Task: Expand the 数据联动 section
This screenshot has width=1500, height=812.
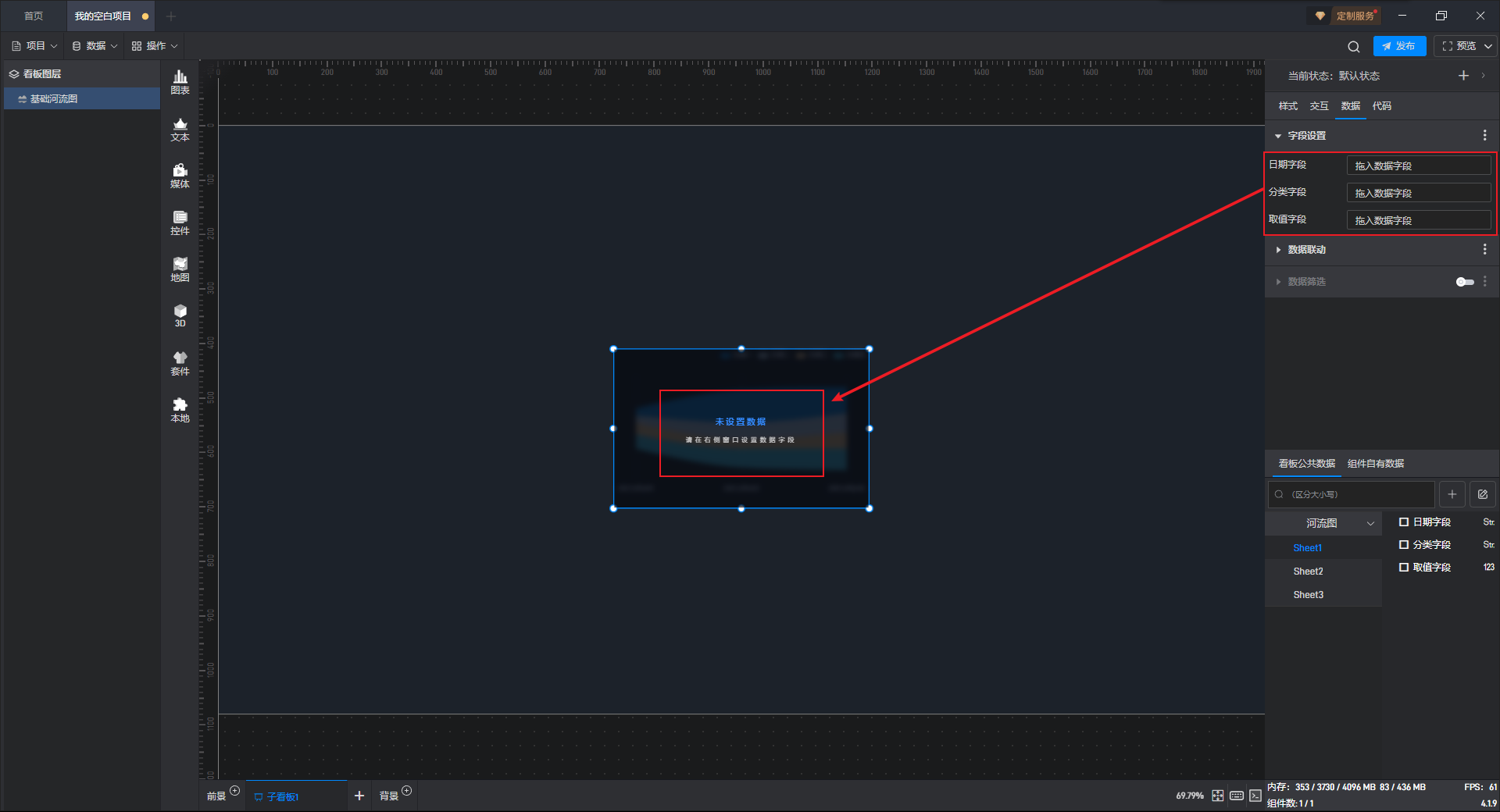Action: click(1278, 250)
